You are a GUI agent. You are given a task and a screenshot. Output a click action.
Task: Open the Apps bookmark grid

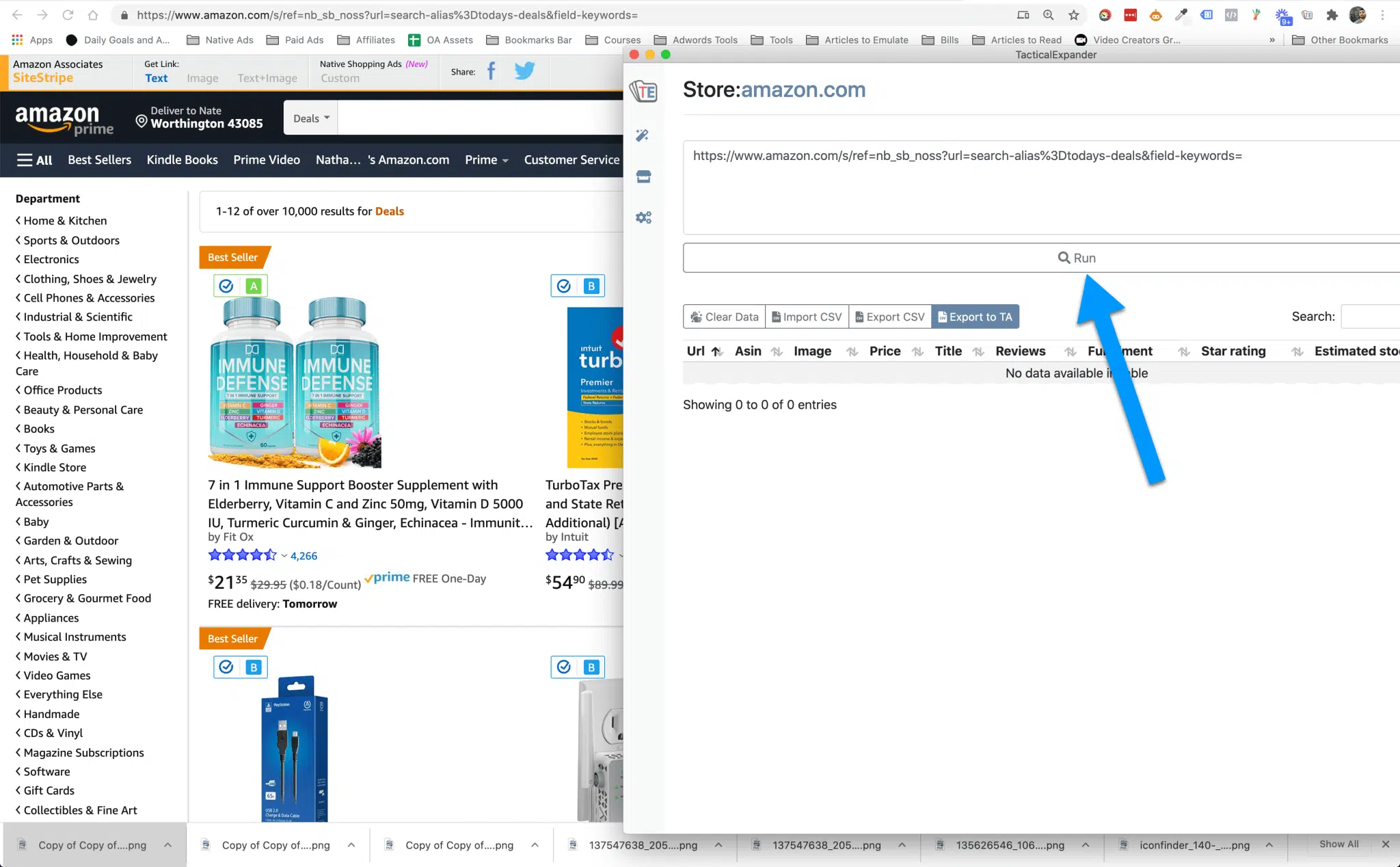32,40
